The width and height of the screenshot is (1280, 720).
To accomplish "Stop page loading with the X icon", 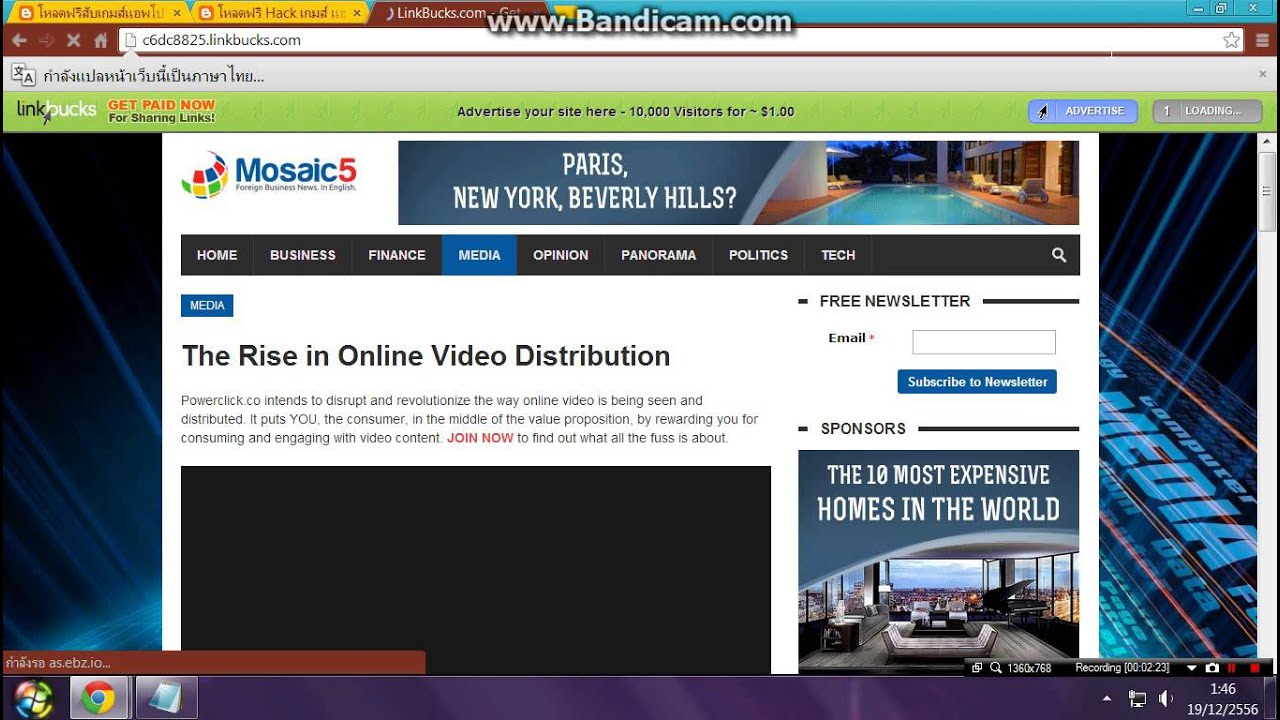I will click(73, 40).
